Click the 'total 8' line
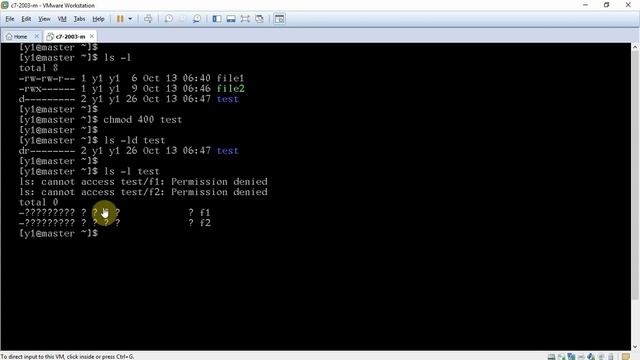Image resolution: width=640 pixels, height=360 pixels. tap(38, 68)
